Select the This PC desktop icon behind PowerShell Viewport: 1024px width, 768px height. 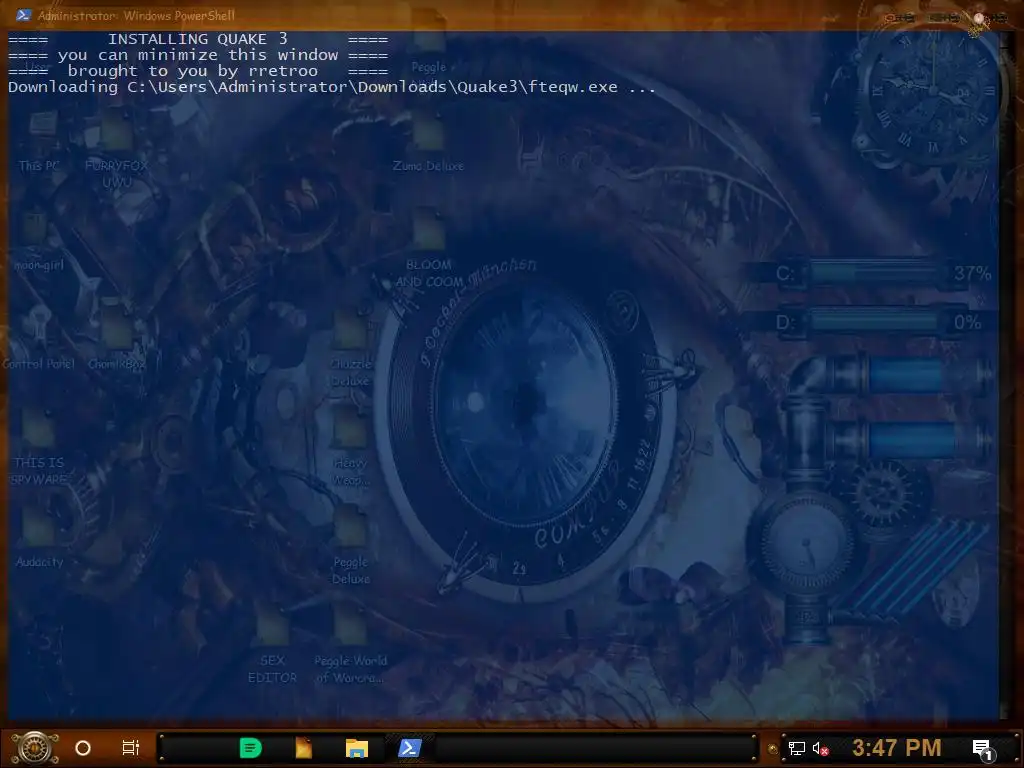pos(39,140)
